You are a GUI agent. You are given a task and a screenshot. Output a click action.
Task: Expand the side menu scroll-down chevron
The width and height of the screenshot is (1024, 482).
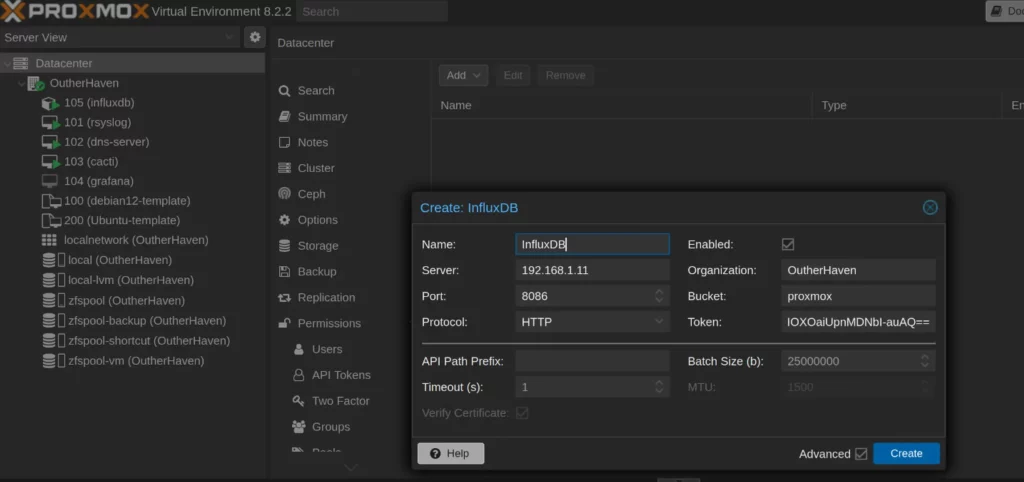coord(351,468)
